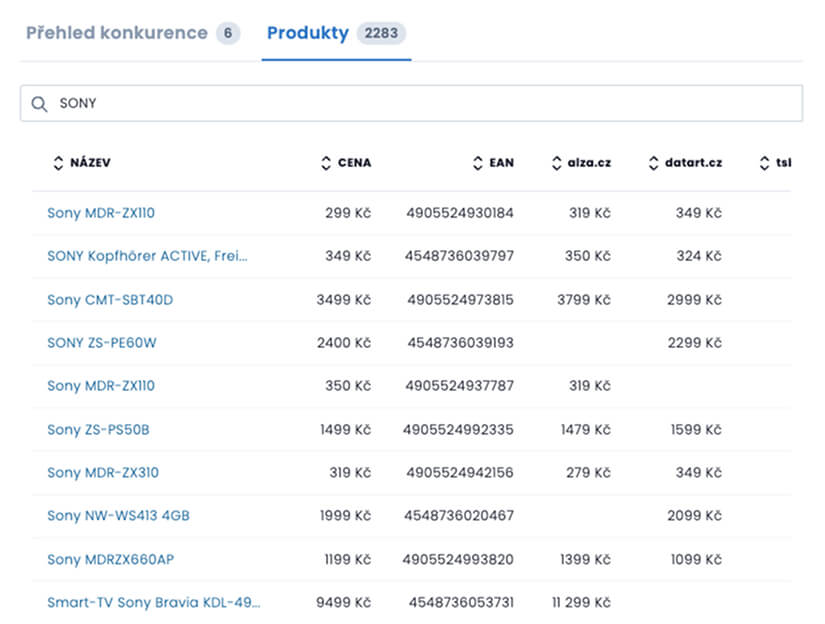The image size is (825, 624).
Task: Select EAN 4548736020467
Action: (x=459, y=516)
